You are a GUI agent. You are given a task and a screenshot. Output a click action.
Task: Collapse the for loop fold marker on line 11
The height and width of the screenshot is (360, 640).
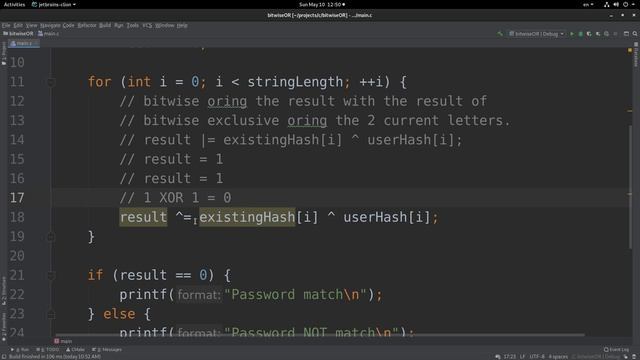tap(51, 82)
